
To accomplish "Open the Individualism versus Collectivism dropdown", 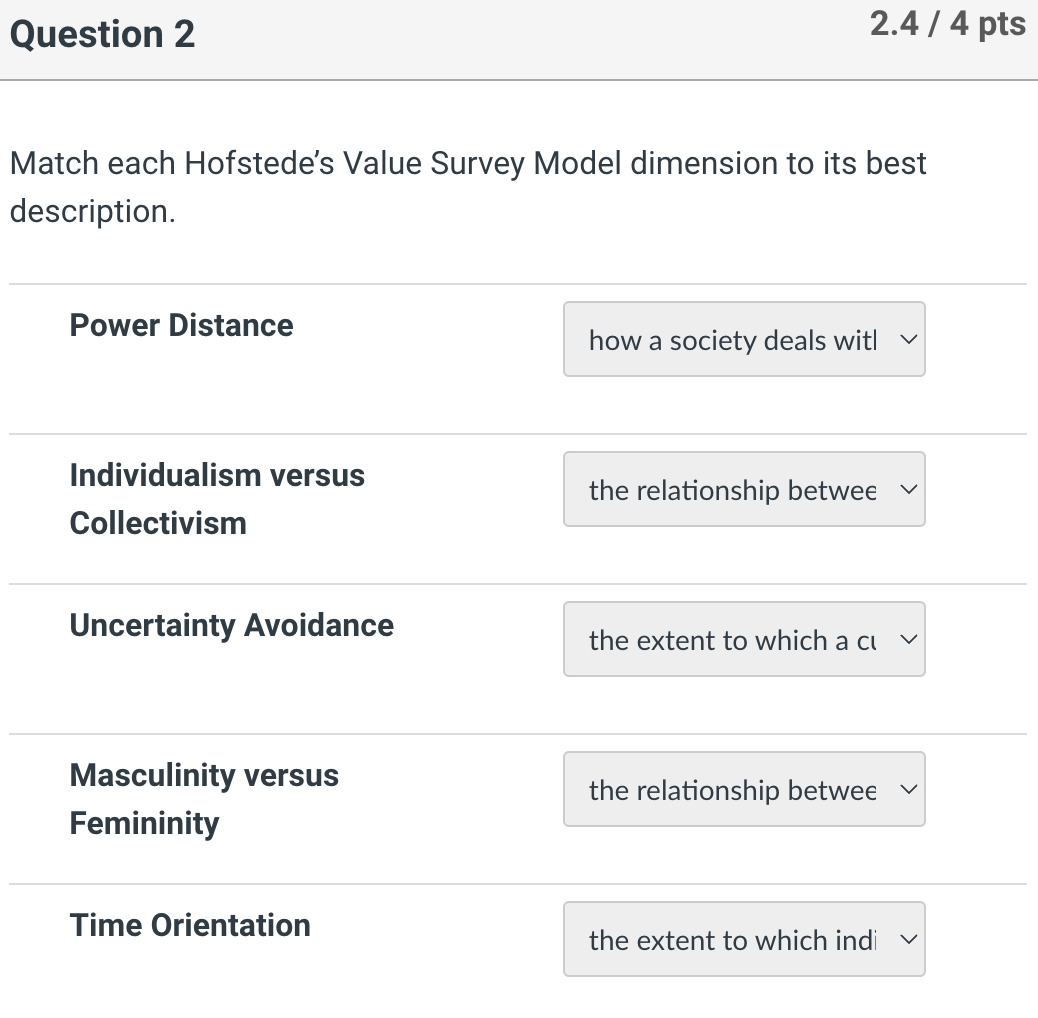I will (744, 489).
